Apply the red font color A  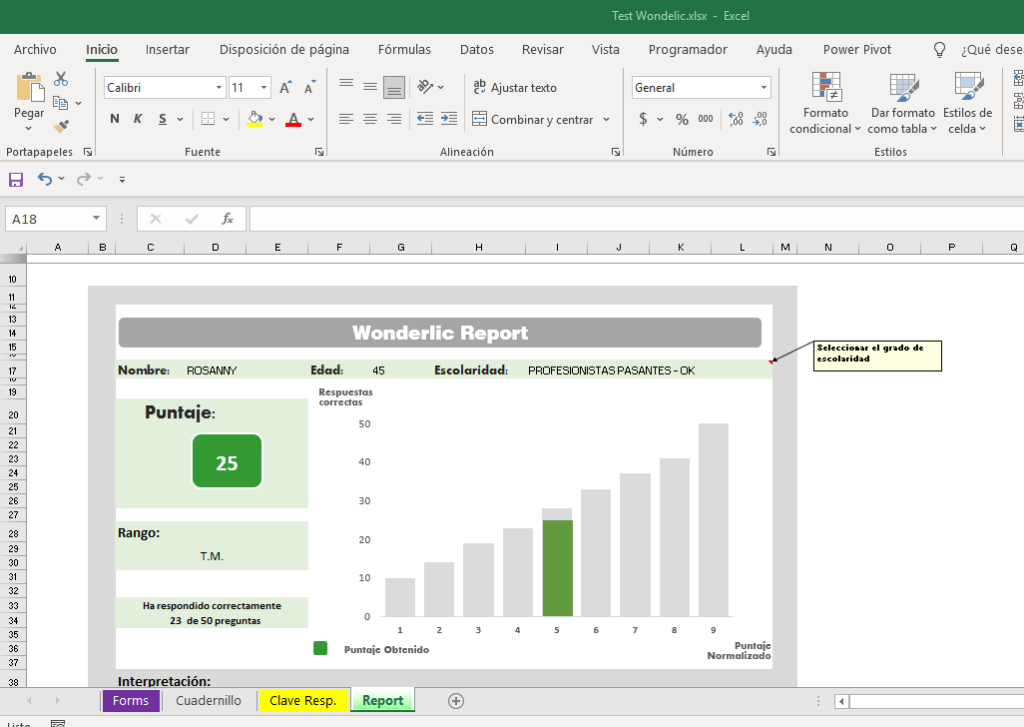(x=294, y=119)
